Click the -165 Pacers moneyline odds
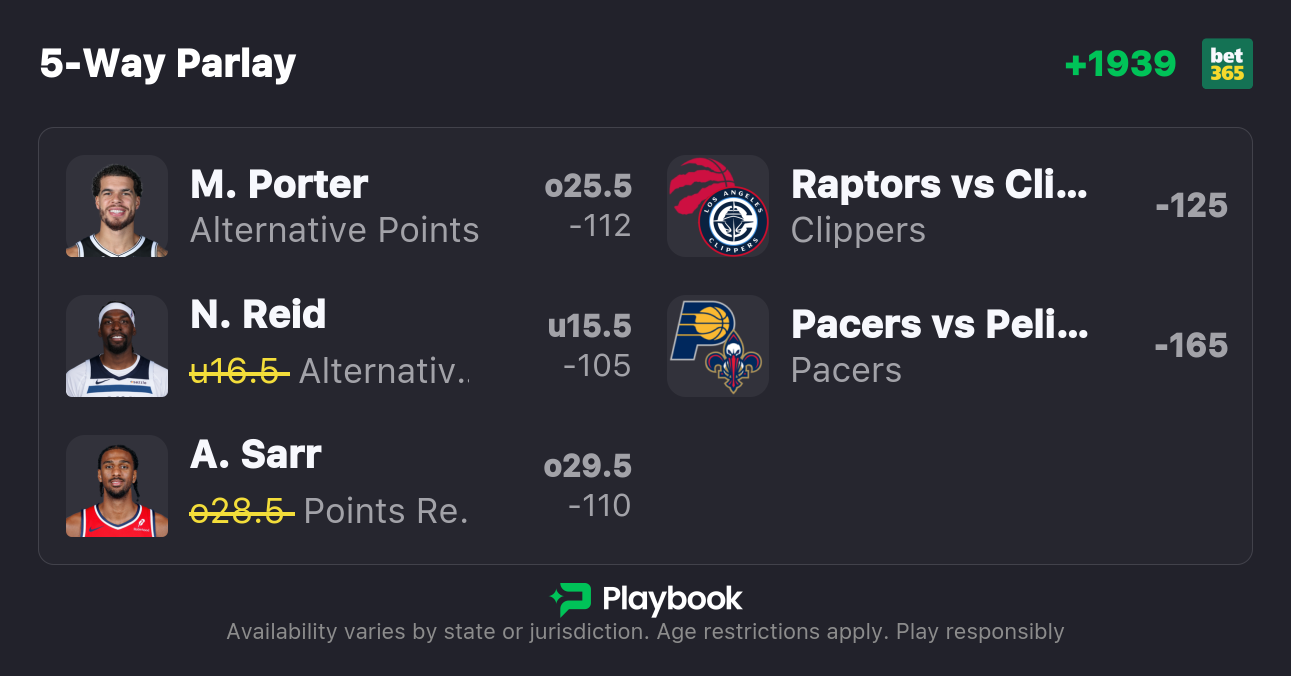Screen dimensions: 1291x676 click(x=1191, y=346)
